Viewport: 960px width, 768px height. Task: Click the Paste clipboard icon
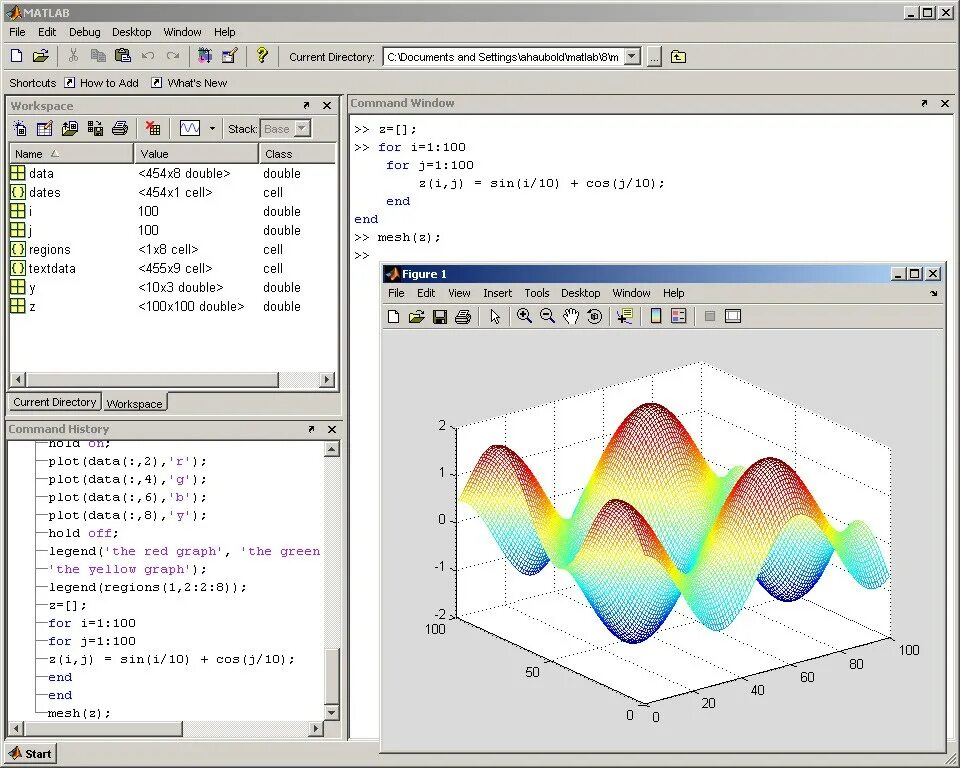pyautogui.click(x=123, y=56)
